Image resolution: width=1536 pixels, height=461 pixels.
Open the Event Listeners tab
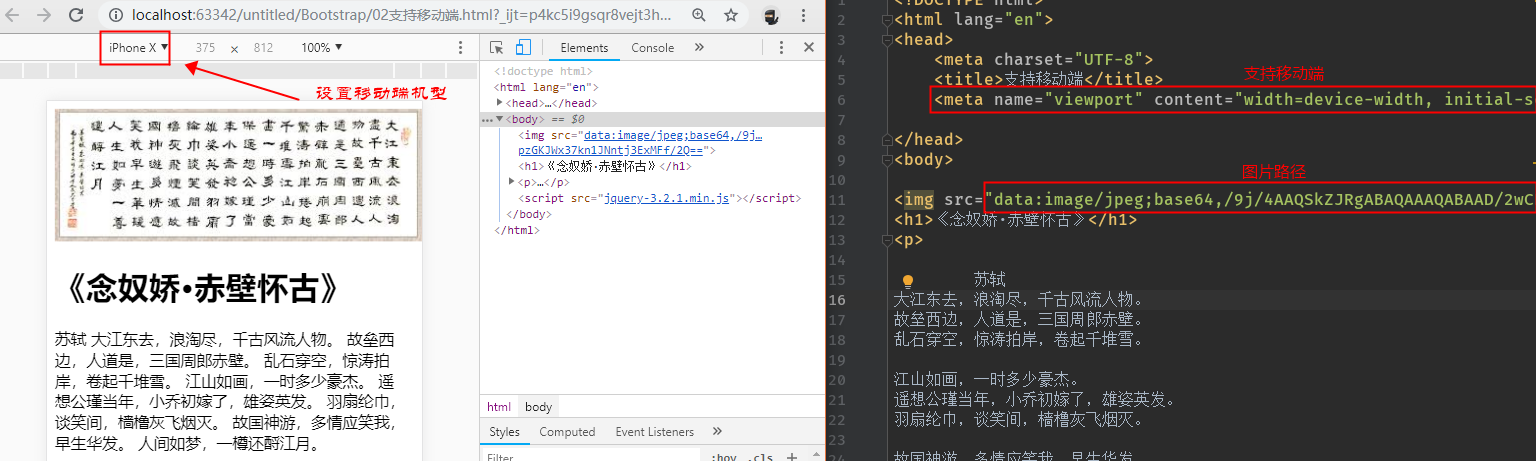point(654,432)
